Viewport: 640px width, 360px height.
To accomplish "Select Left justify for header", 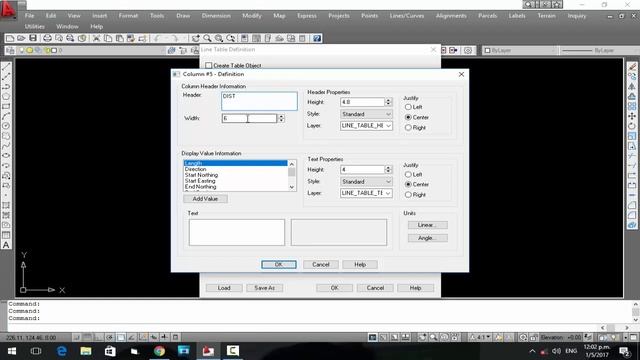I will 408,107.
